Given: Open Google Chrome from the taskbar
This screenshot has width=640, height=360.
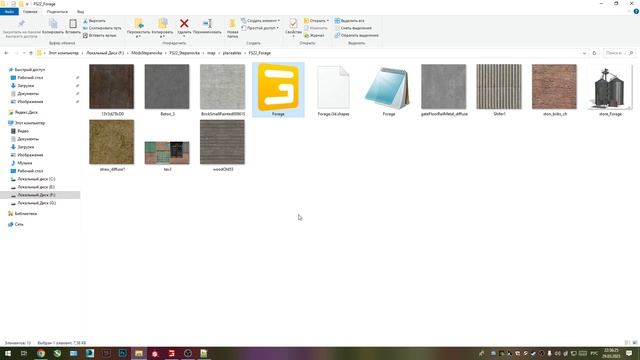Looking at the screenshot, I should coord(41,353).
